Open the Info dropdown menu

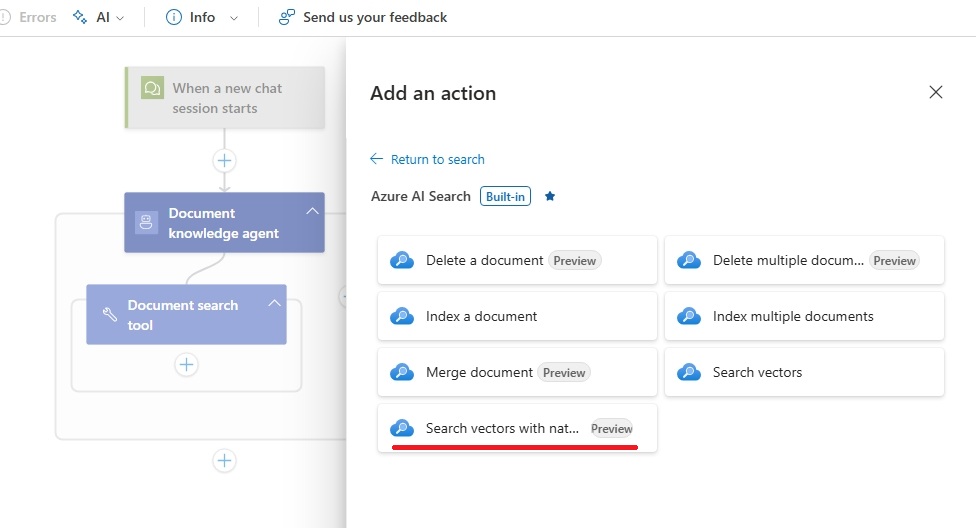coord(202,17)
